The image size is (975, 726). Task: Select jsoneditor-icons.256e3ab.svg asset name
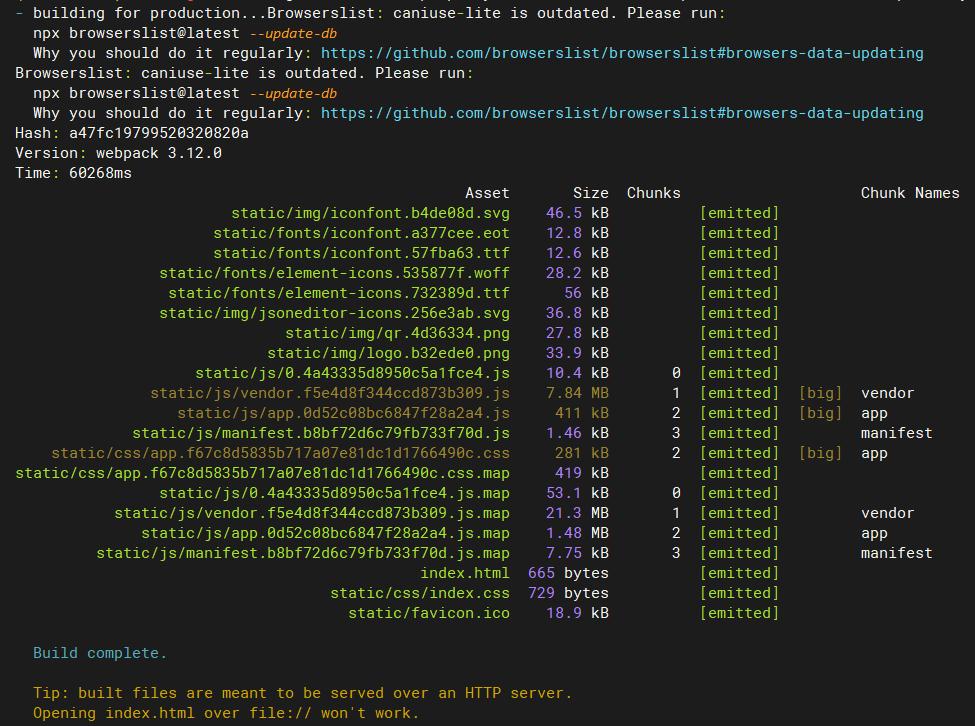[x=335, y=313]
